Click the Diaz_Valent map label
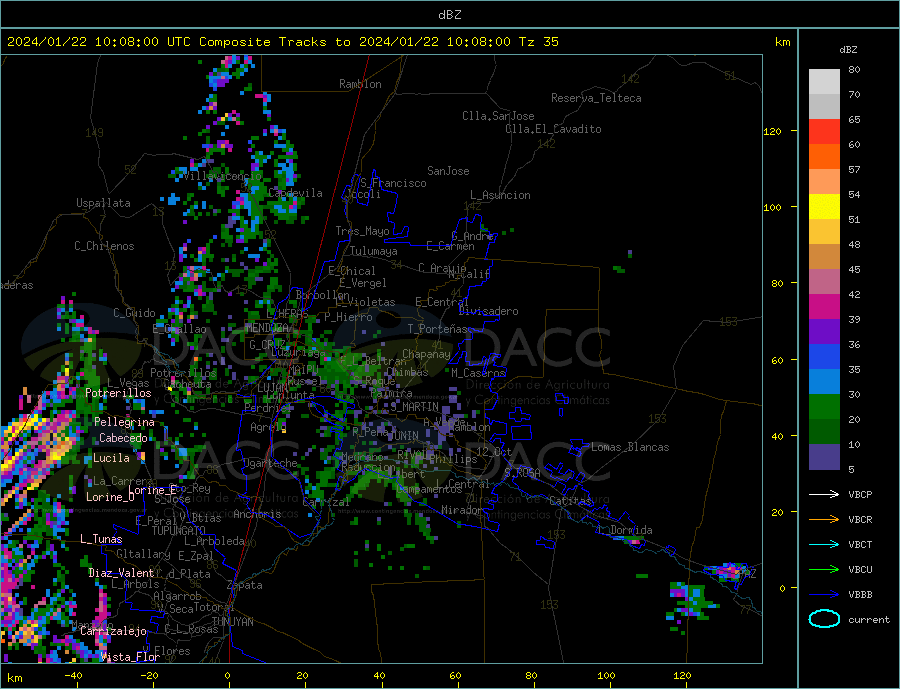Screen dimensions: 900x689 (121, 573)
